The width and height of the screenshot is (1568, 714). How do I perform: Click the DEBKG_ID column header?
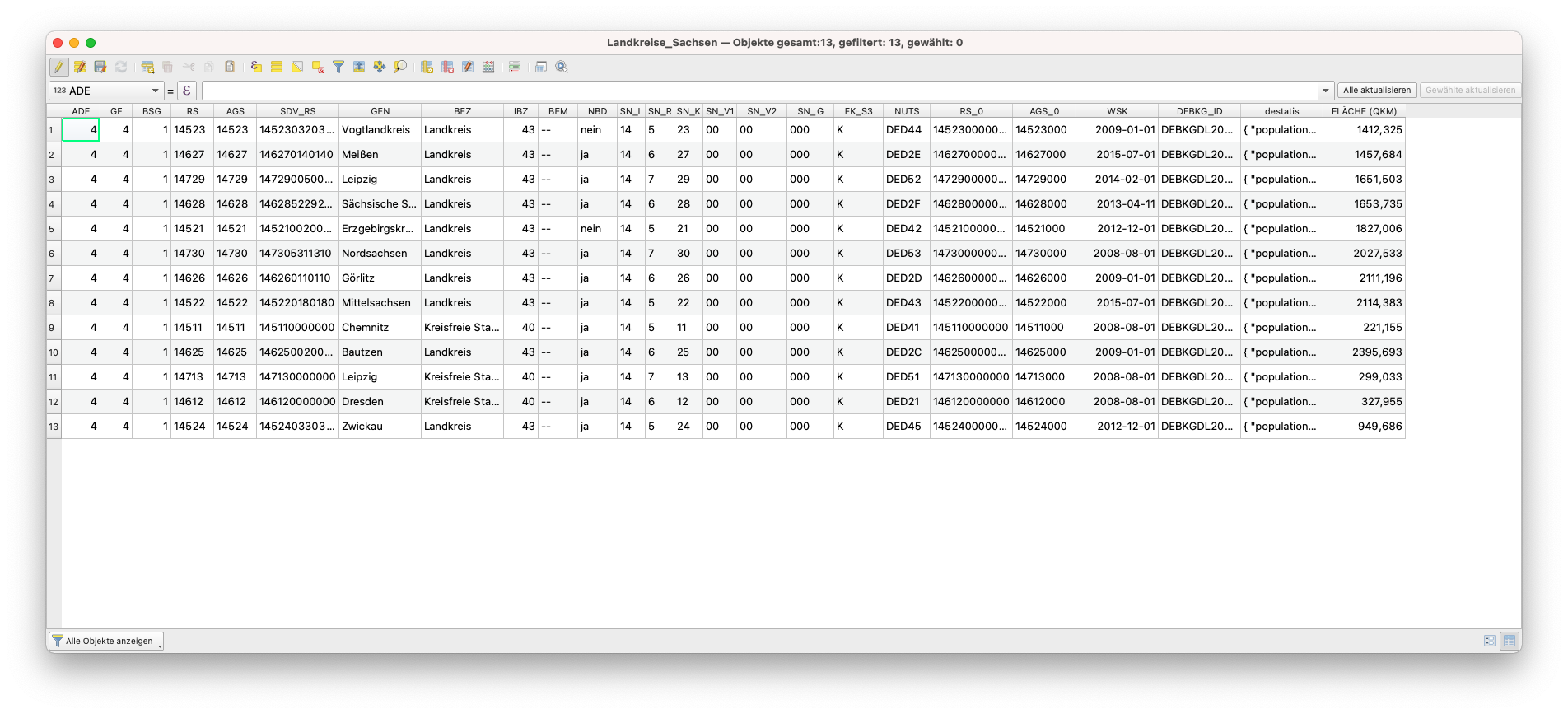click(1199, 111)
